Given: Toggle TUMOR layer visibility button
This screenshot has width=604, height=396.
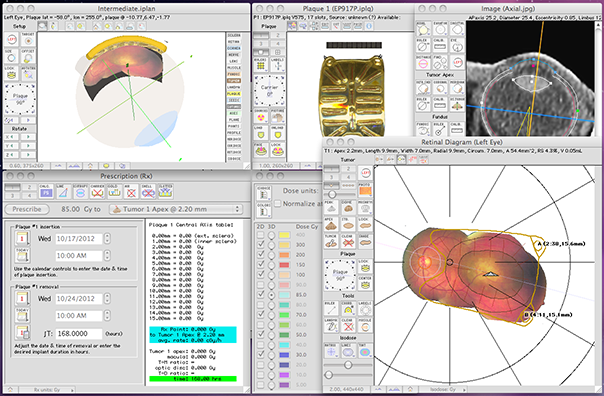Looking at the screenshot, I should (x=234, y=81).
